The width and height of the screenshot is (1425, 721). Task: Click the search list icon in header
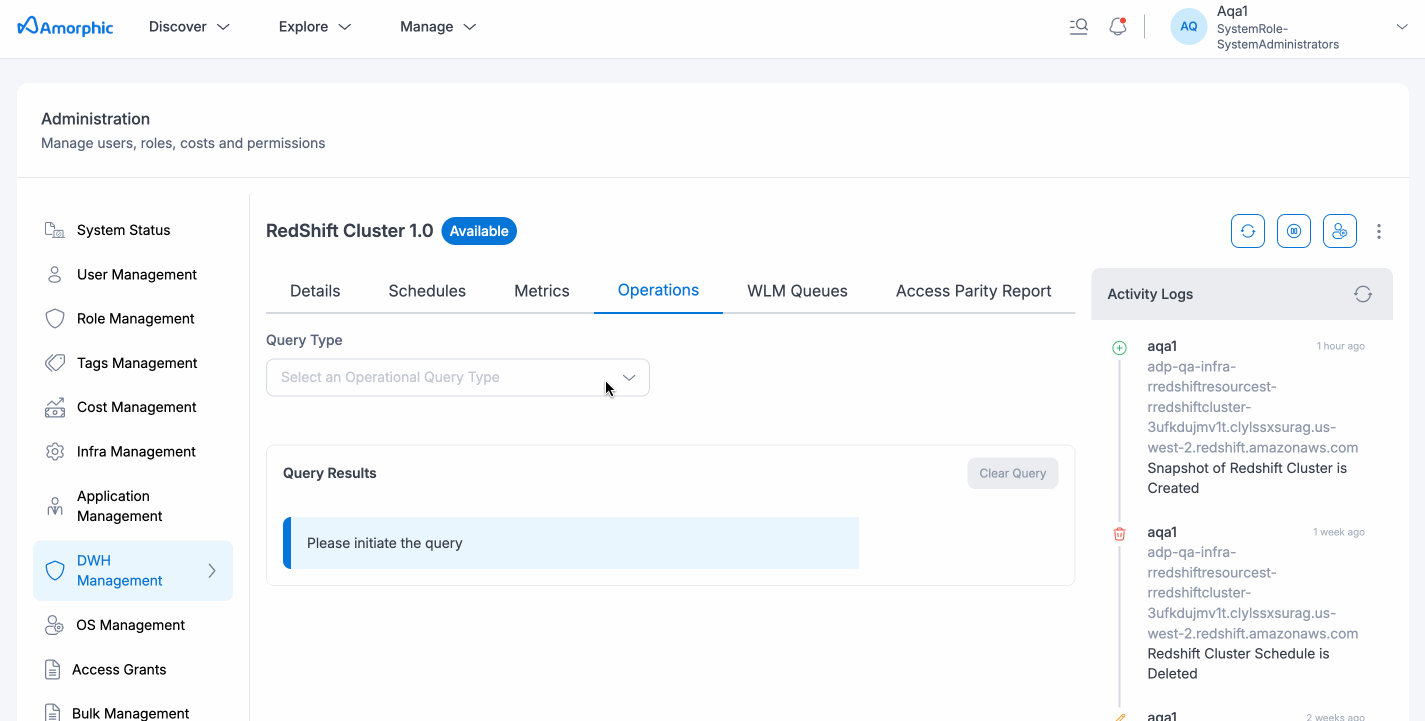1078,27
